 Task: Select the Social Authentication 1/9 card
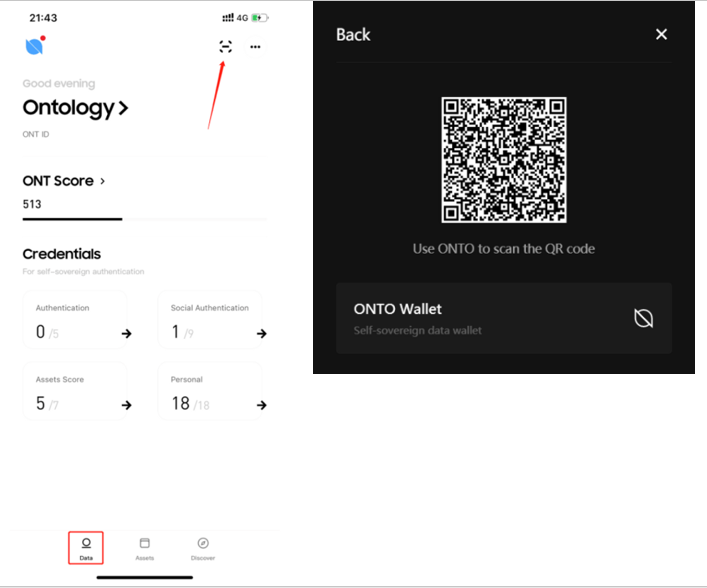[x=210, y=320]
